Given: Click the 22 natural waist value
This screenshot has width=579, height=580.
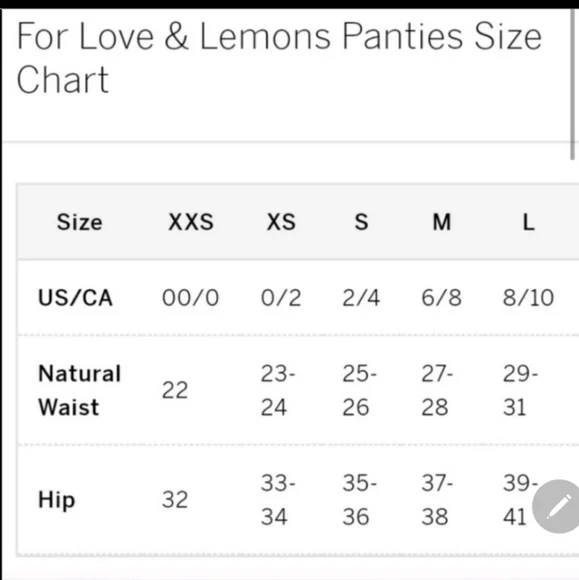Looking at the screenshot, I should (x=175, y=390).
